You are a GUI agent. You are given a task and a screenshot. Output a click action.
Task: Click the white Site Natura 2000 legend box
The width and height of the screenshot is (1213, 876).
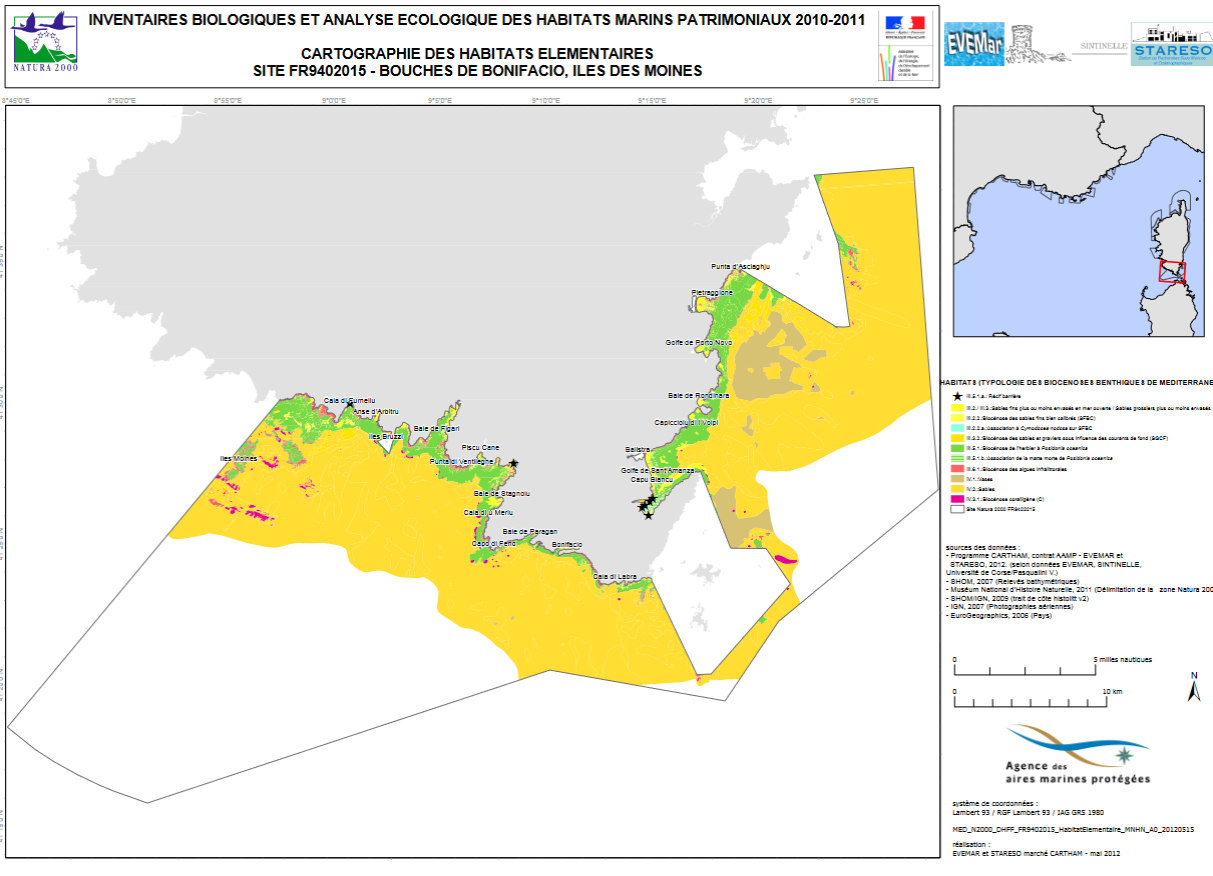pos(958,509)
